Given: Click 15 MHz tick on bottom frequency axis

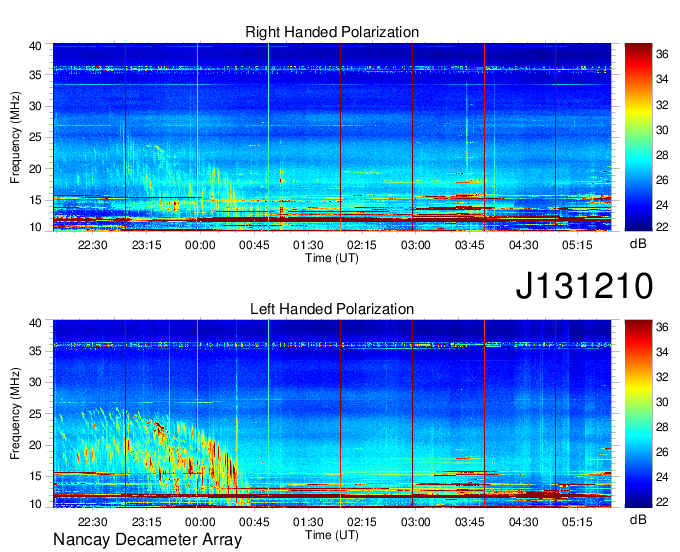Looking at the screenshot, I should click(x=35, y=477).
